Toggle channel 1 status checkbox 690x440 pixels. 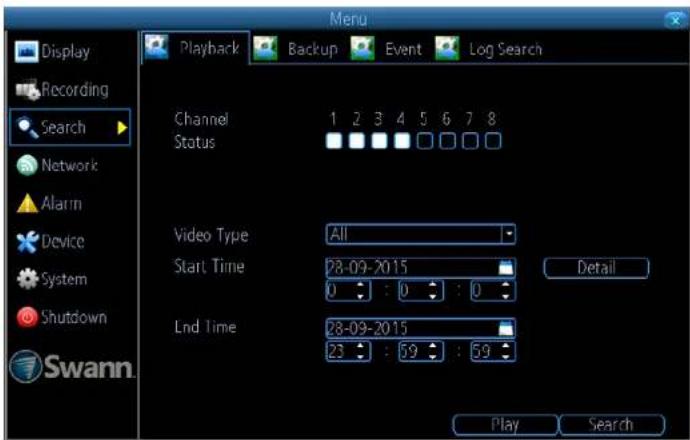point(334,141)
